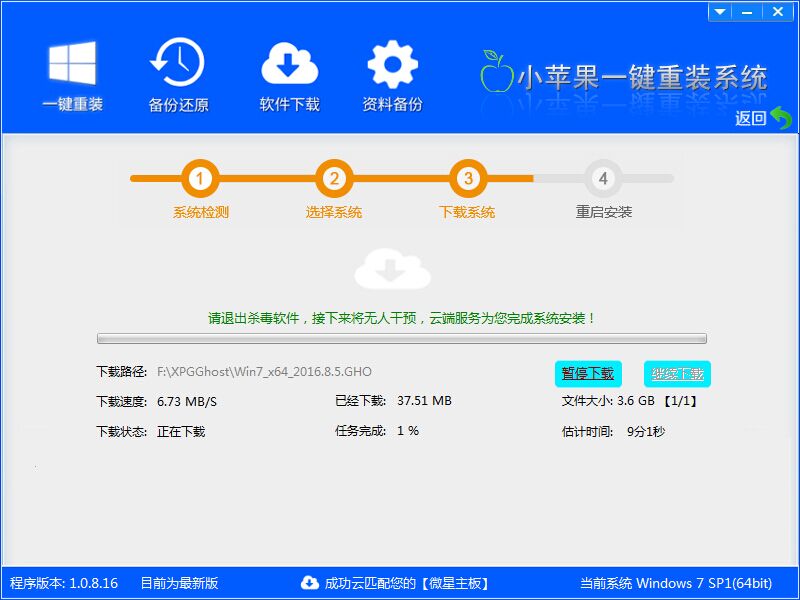Click the 备份还原 tab label

179,105
